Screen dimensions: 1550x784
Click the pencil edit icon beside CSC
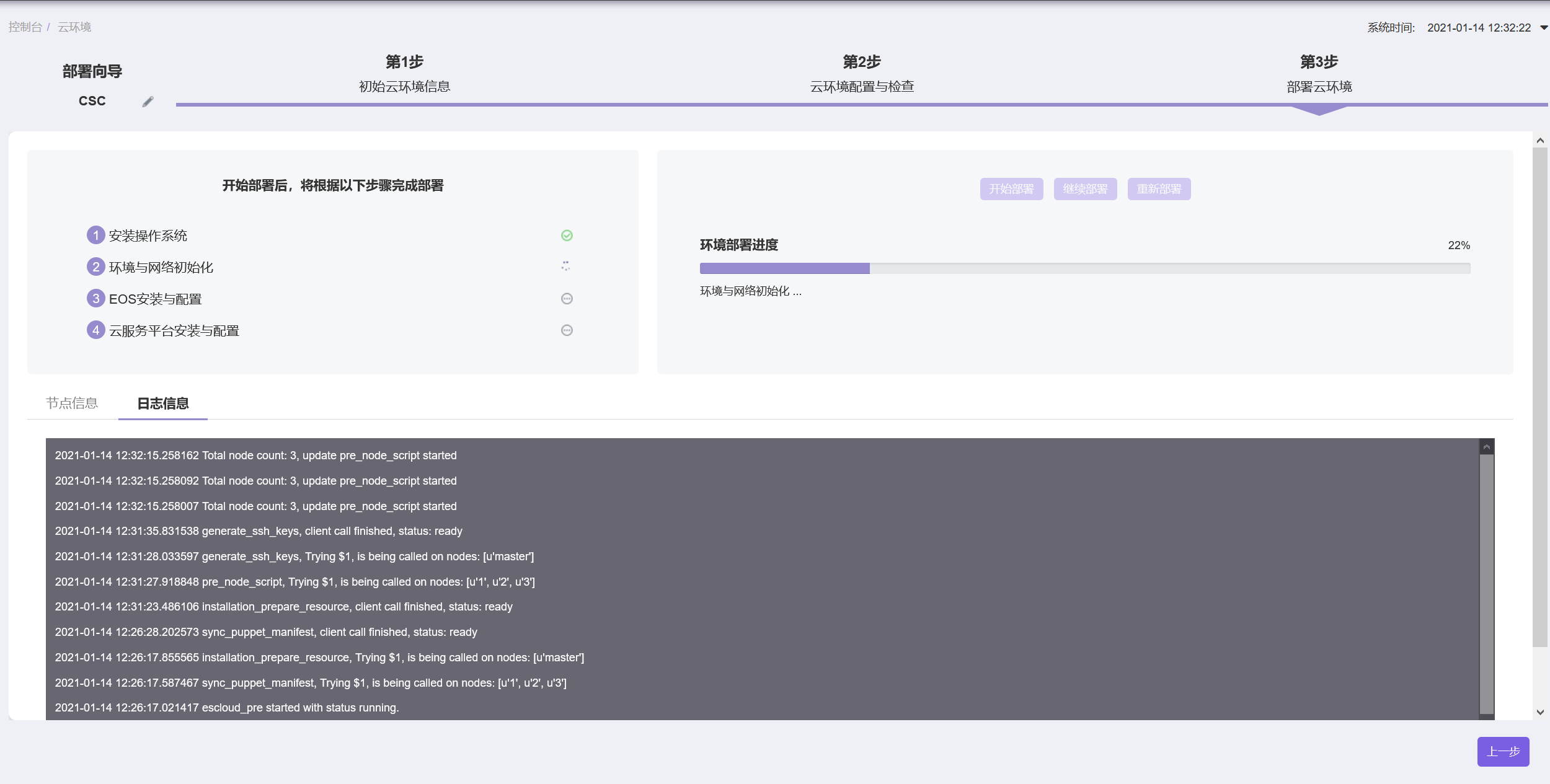[x=148, y=102]
